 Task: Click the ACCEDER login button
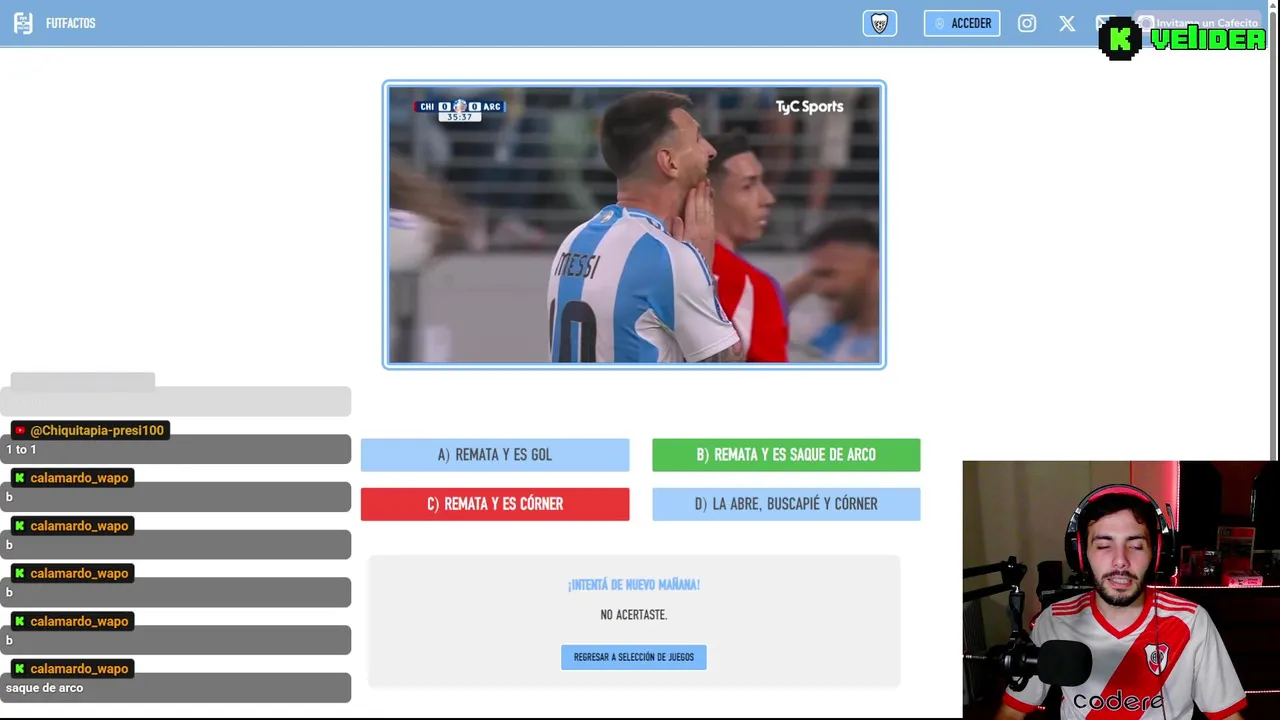point(962,23)
